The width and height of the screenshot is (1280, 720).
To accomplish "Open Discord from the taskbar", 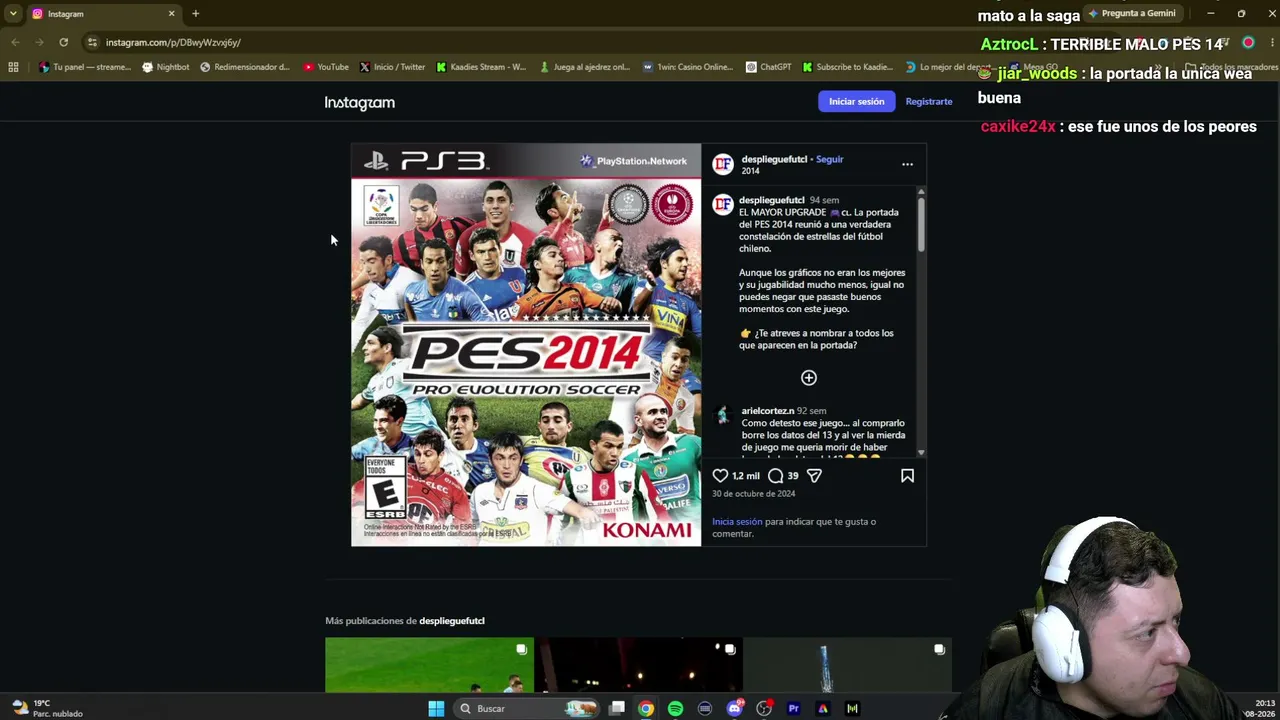I will coord(735,709).
